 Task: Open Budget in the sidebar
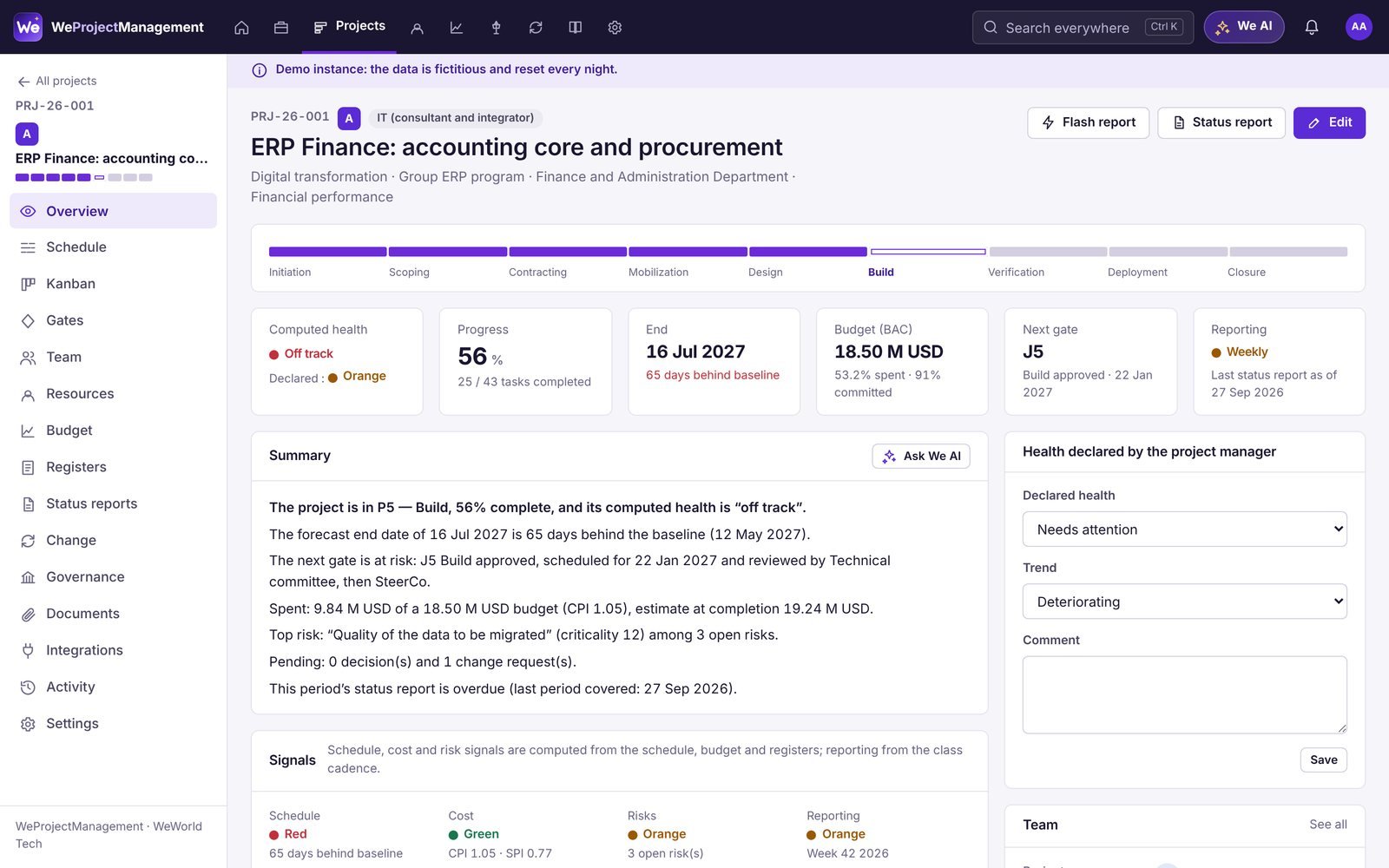(x=113, y=431)
